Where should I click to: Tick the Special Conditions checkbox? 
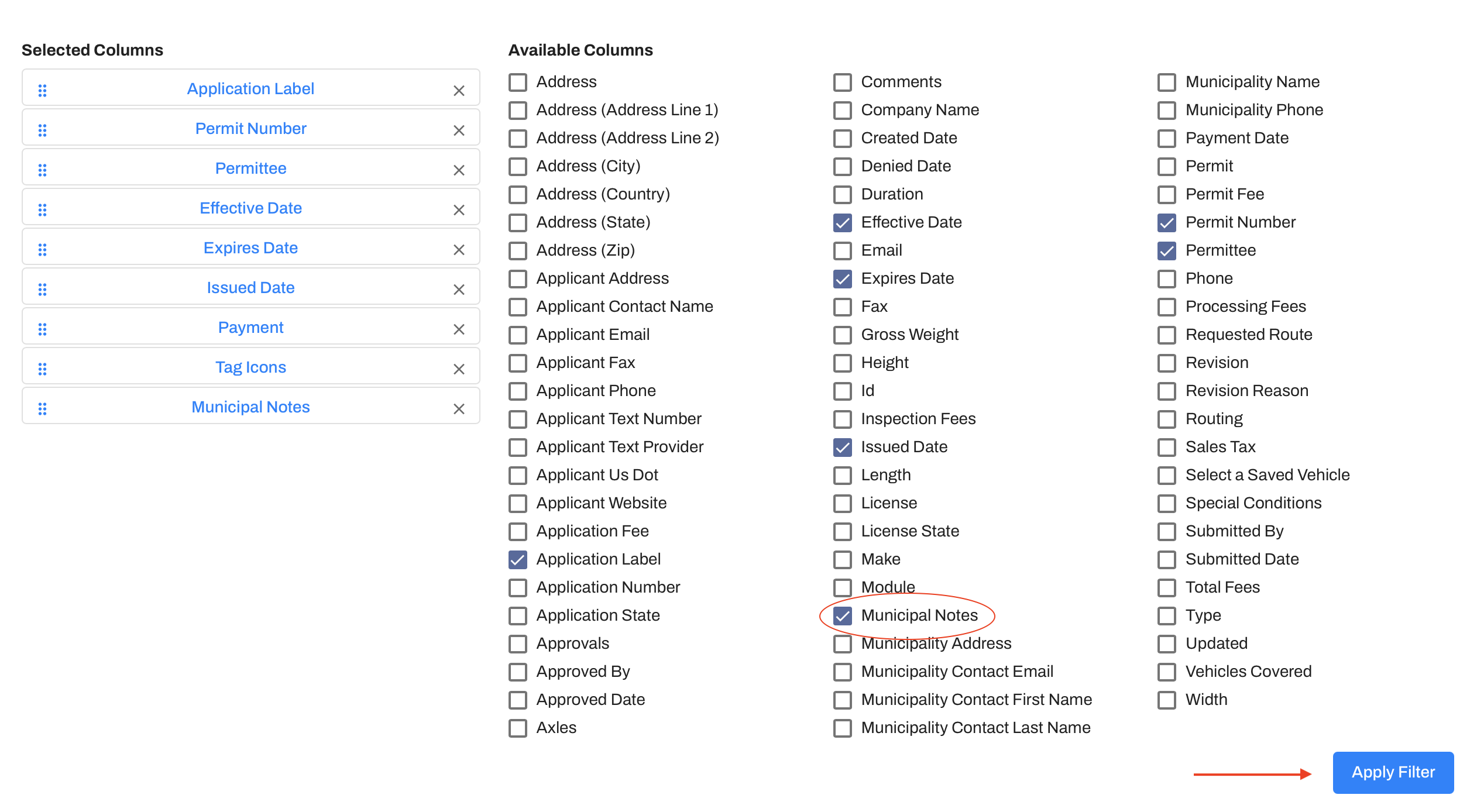point(1166,503)
